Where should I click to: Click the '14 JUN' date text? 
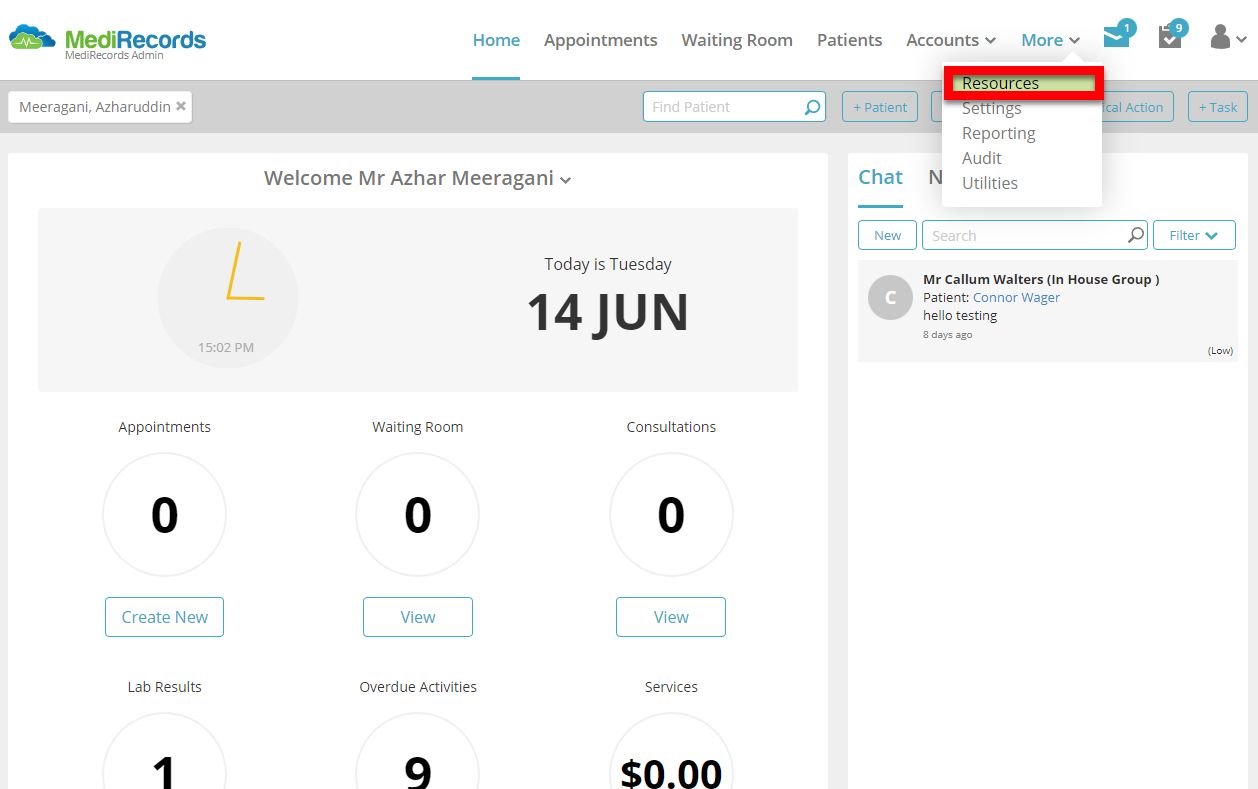coord(608,312)
